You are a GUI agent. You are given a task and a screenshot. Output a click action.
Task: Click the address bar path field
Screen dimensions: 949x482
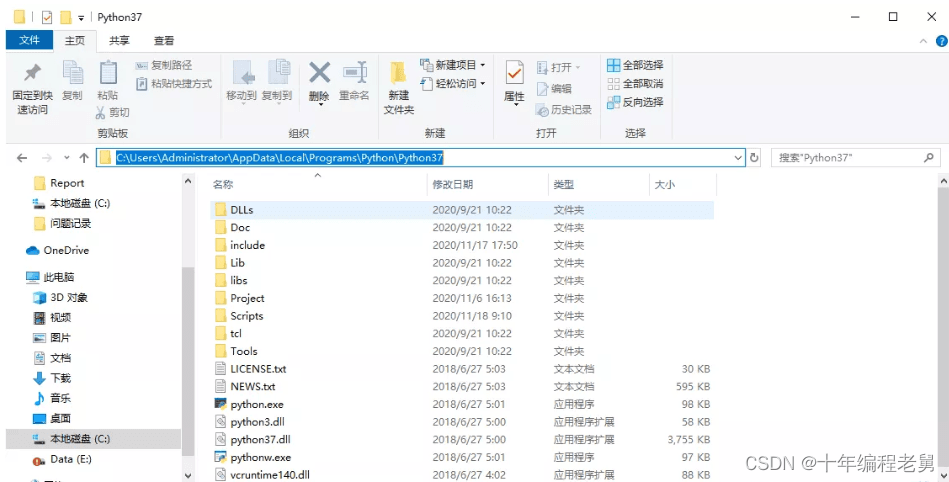click(421, 158)
